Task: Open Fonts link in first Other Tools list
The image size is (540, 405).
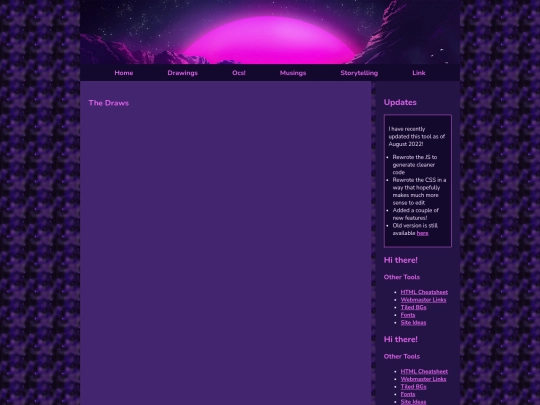Action: (408, 315)
